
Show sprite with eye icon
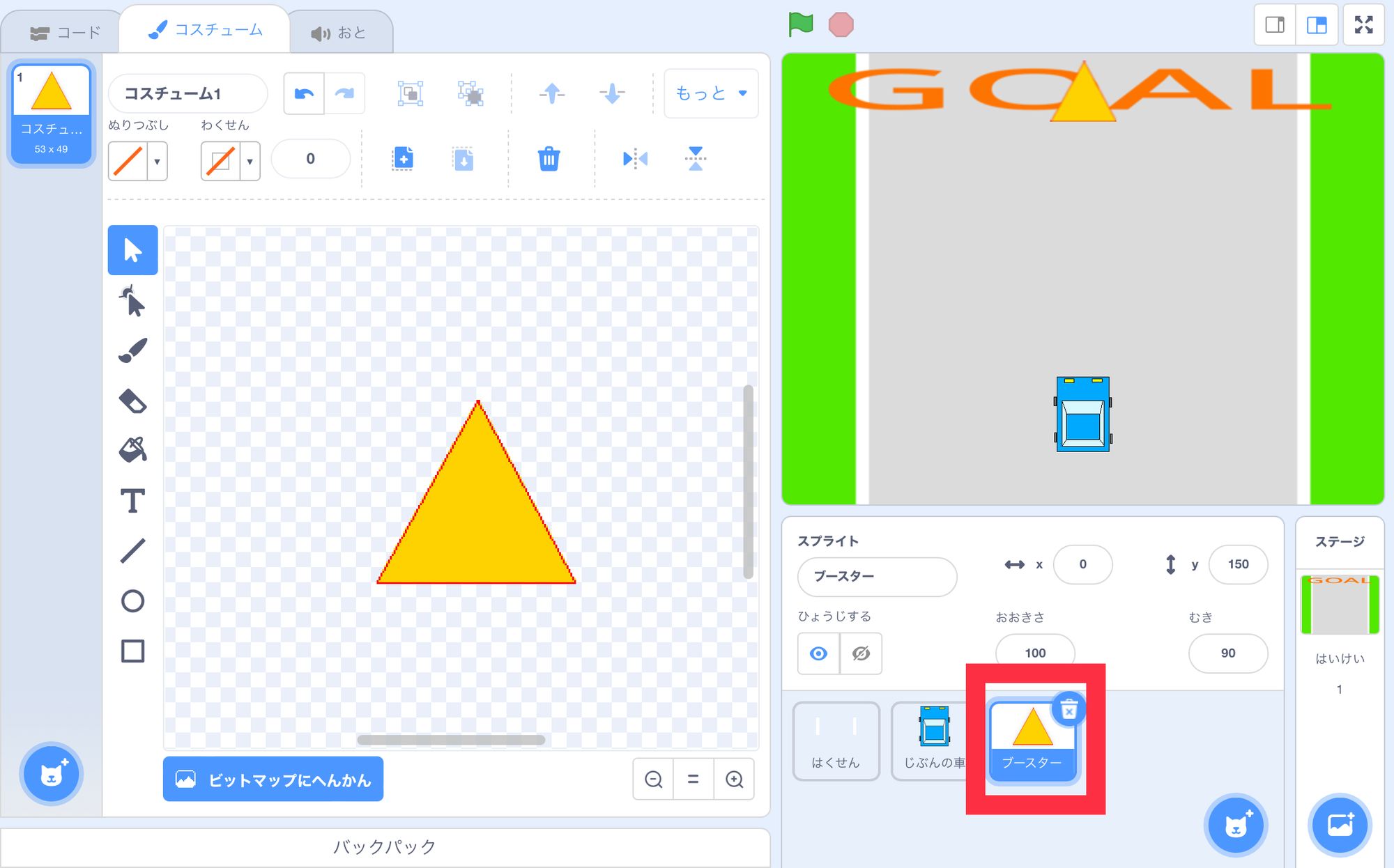(818, 653)
